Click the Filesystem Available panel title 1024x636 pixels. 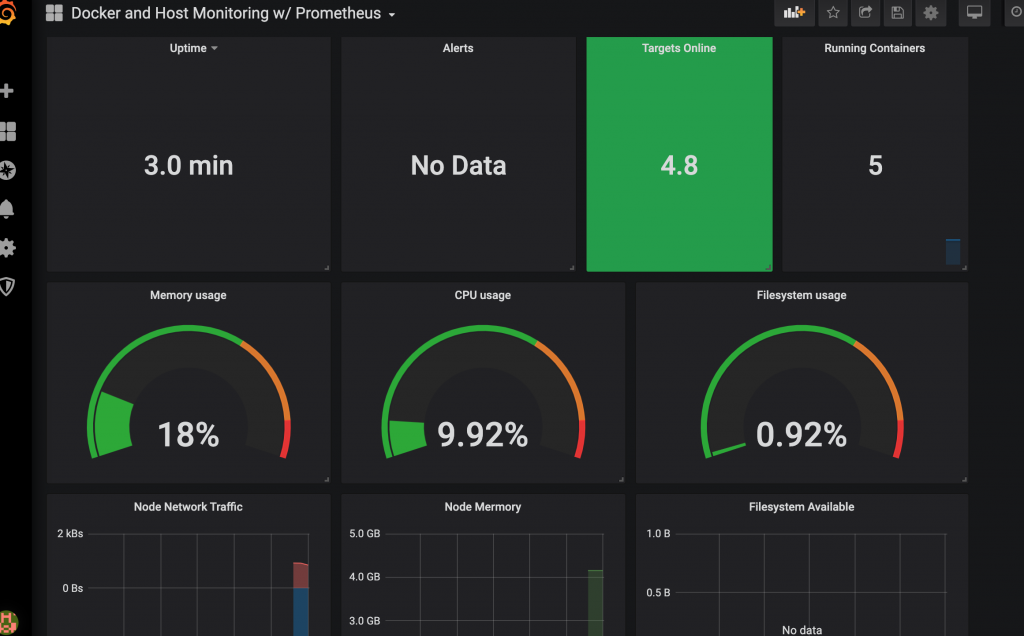click(x=801, y=507)
